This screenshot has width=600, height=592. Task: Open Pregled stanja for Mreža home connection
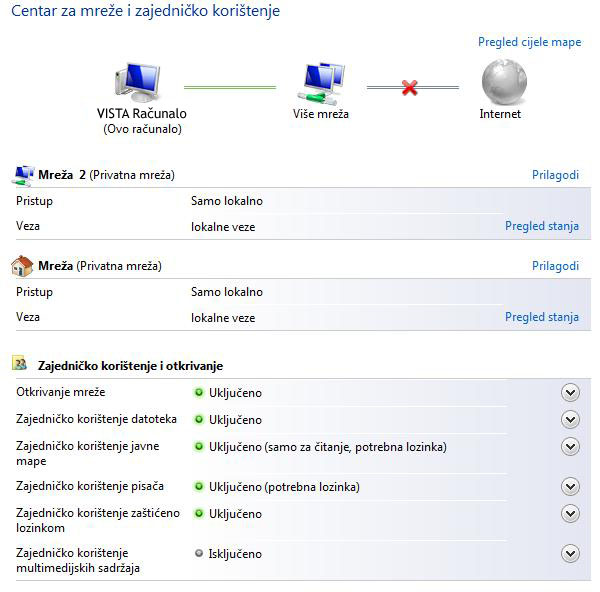pos(541,317)
